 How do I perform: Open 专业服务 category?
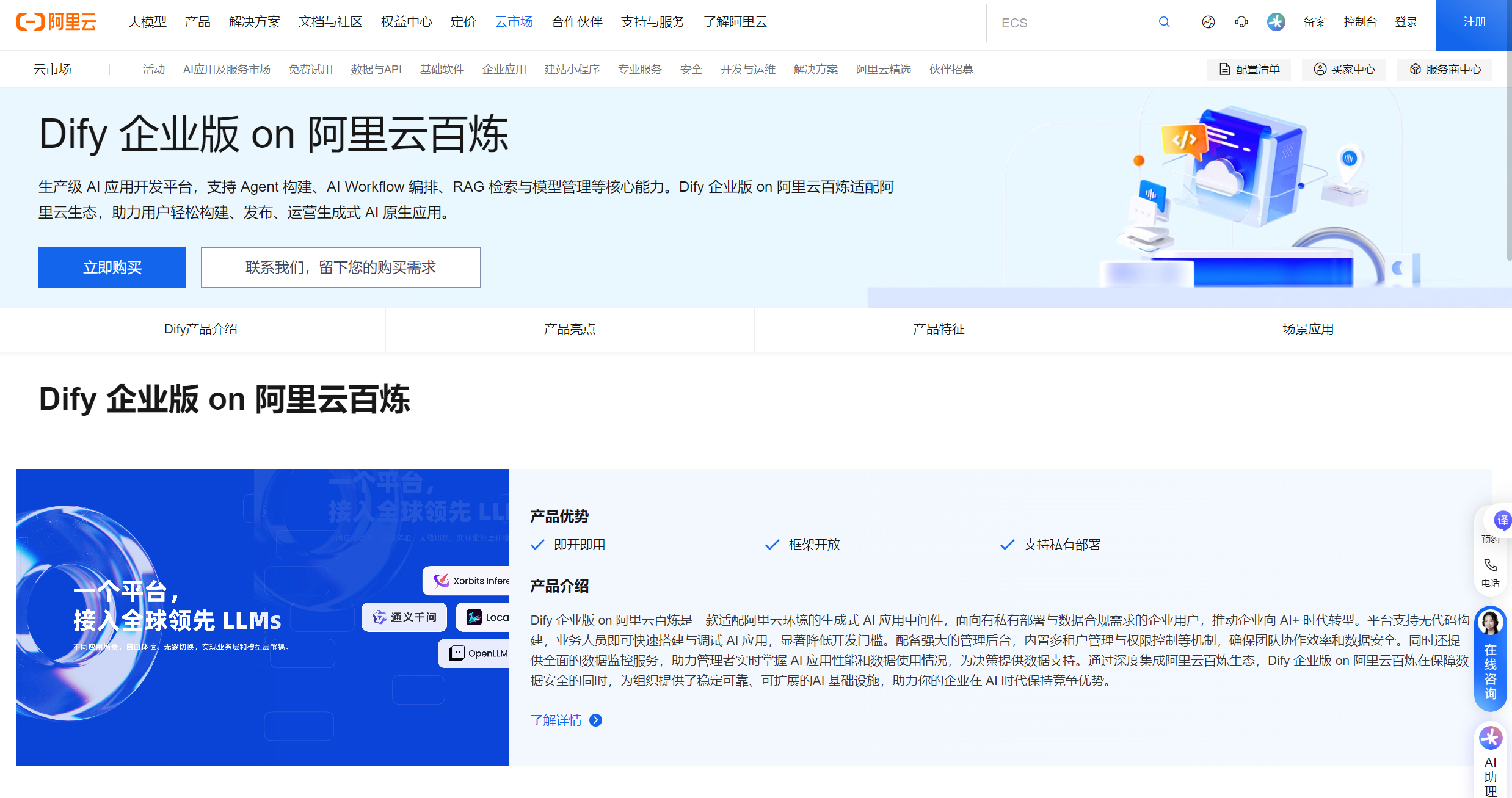pyautogui.click(x=640, y=70)
